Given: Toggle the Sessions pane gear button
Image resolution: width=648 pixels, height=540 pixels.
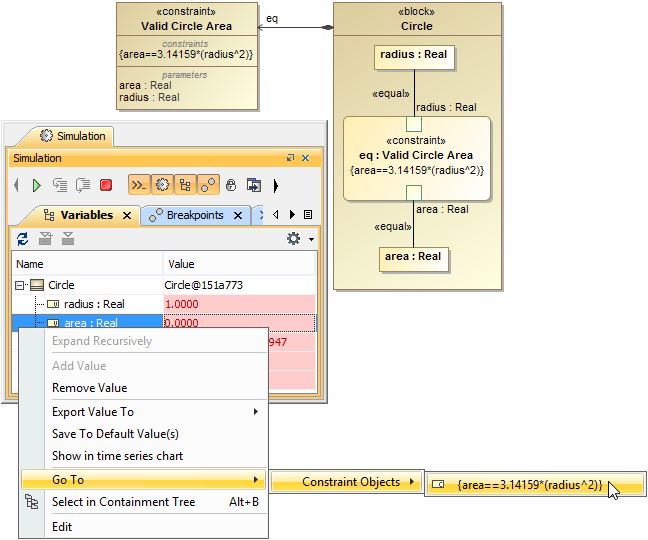Looking at the screenshot, I should click(x=162, y=185).
